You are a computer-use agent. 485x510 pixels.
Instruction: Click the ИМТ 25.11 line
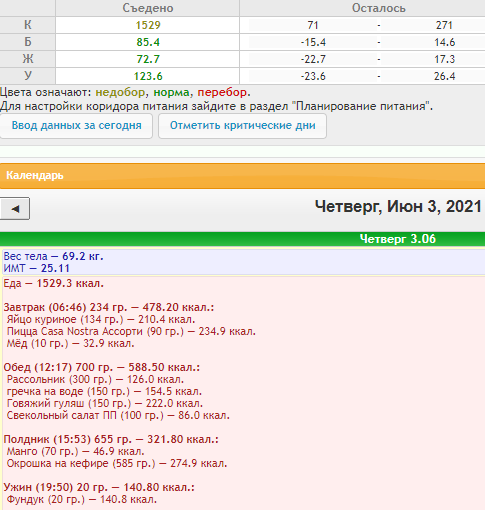[x=37, y=268]
